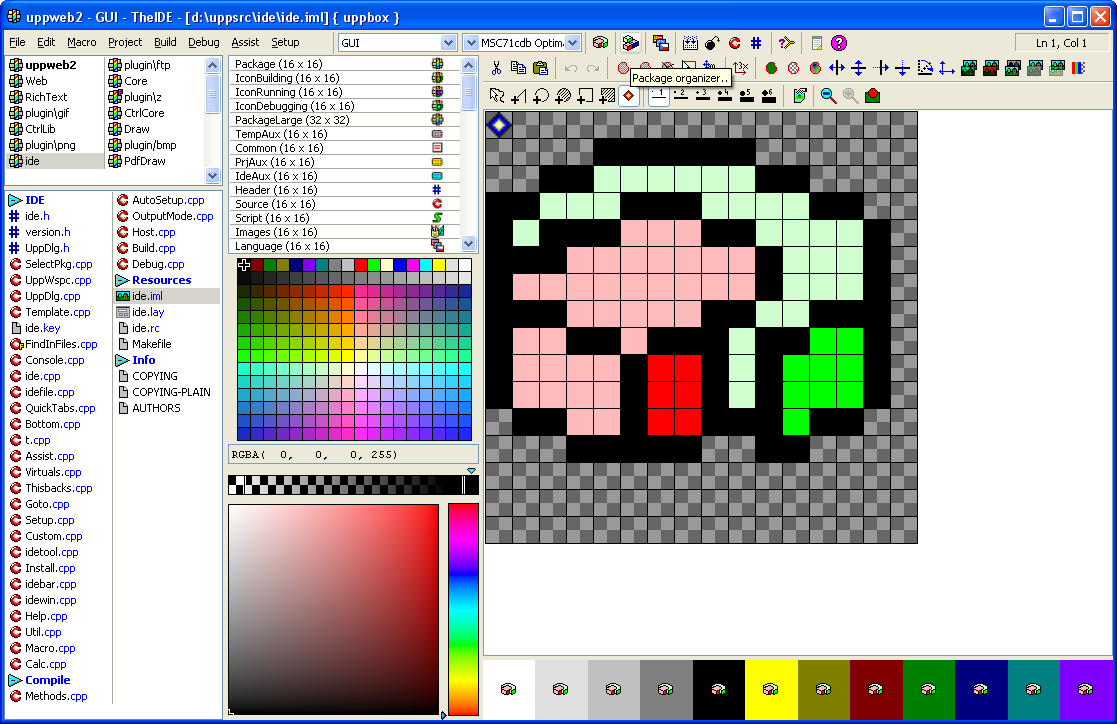Open the GUI main configuration dropdown
Image resolution: width=1117 pixels, height=724 pixels.
448,43
